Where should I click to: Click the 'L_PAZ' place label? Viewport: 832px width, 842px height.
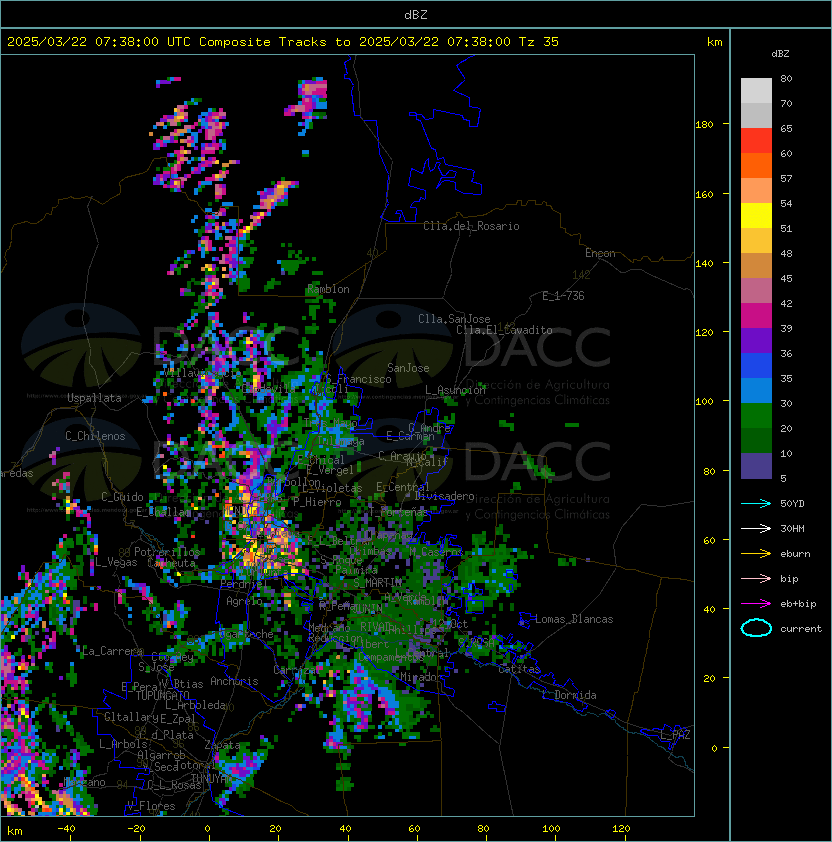[675, 735]
